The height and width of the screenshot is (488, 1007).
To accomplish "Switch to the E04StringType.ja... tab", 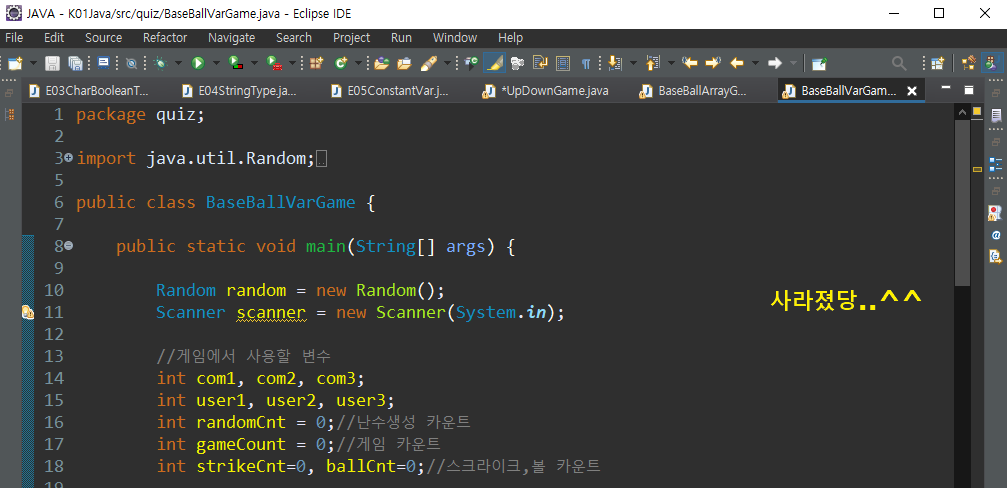I will click(x=240, y=91).
